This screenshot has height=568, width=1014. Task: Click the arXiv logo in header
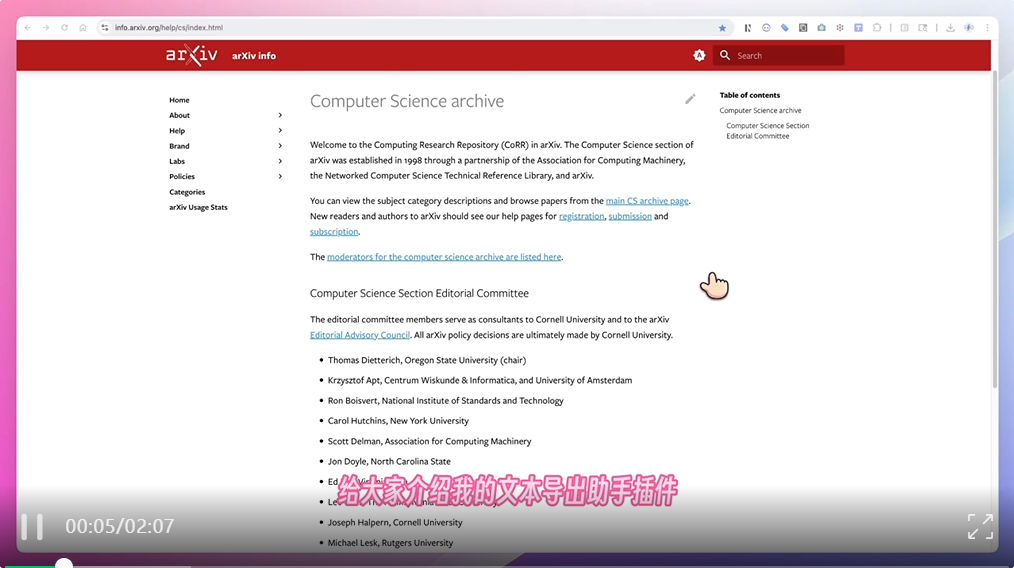click(x=191, y=55)
